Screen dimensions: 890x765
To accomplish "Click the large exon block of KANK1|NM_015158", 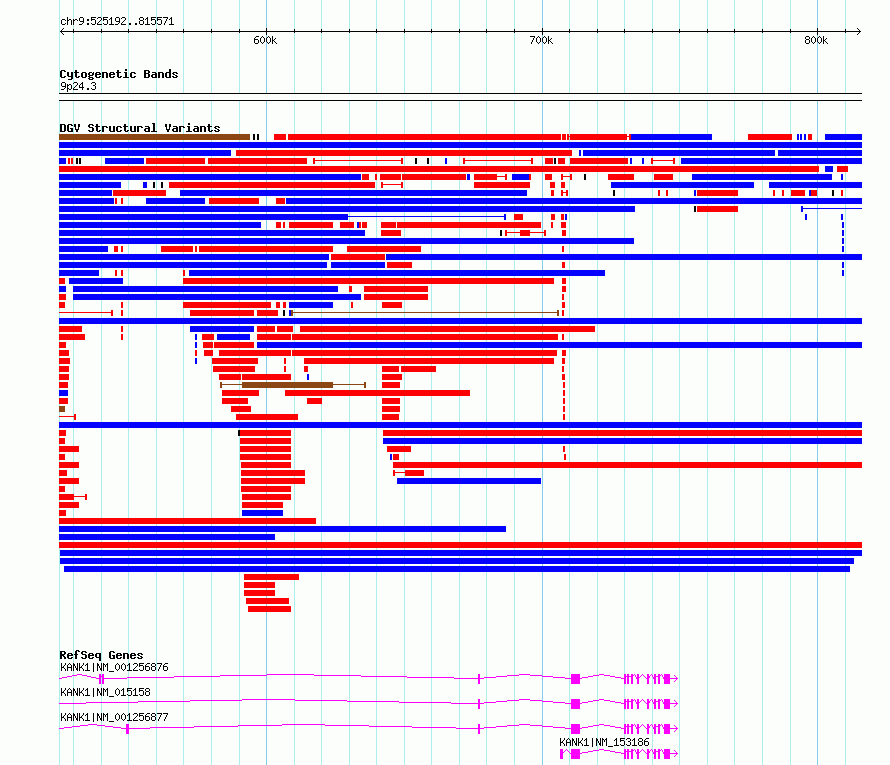I will click(x=576, y=704).
